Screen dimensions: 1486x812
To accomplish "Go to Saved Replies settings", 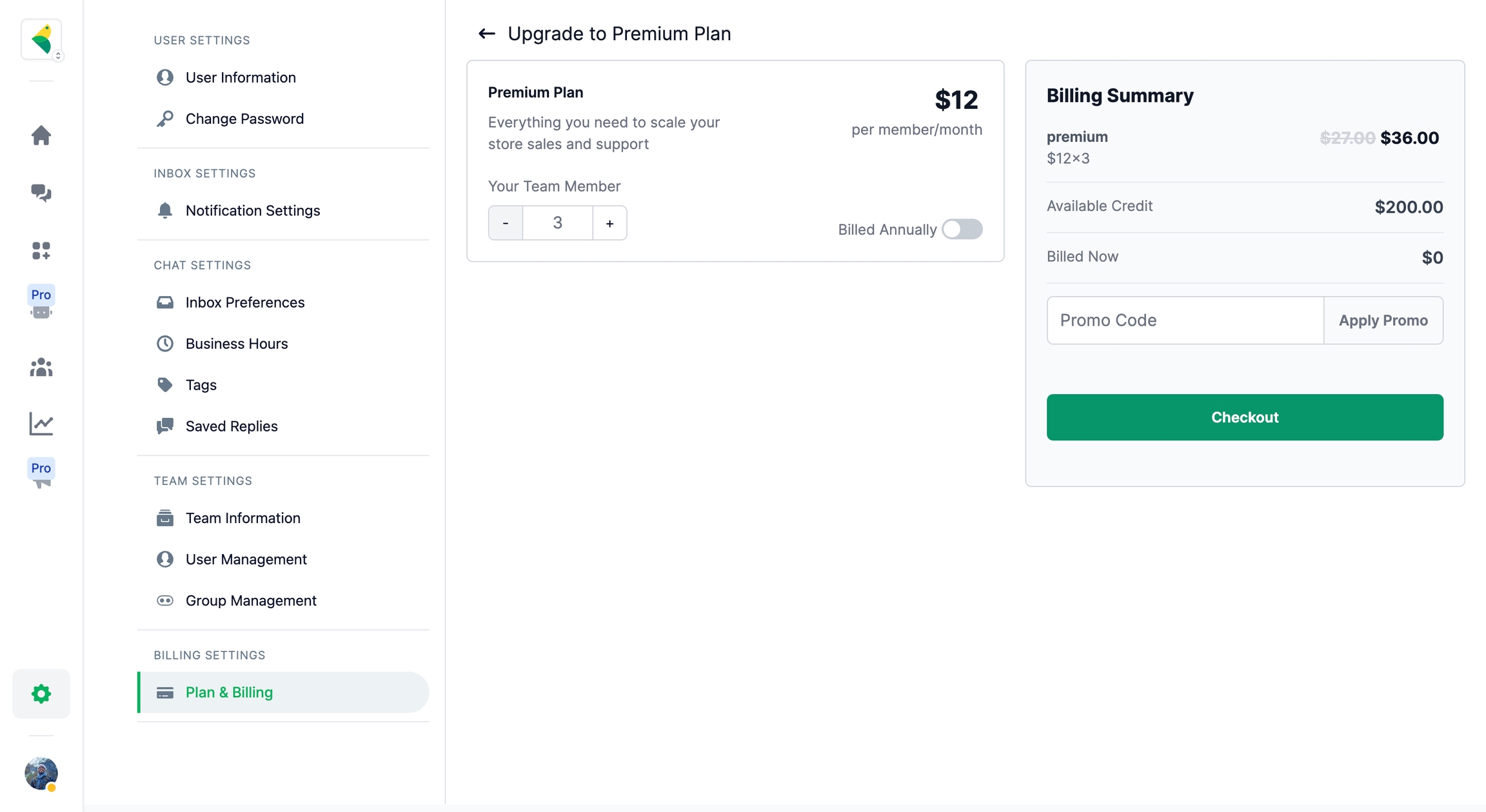I will click(231, 426).
